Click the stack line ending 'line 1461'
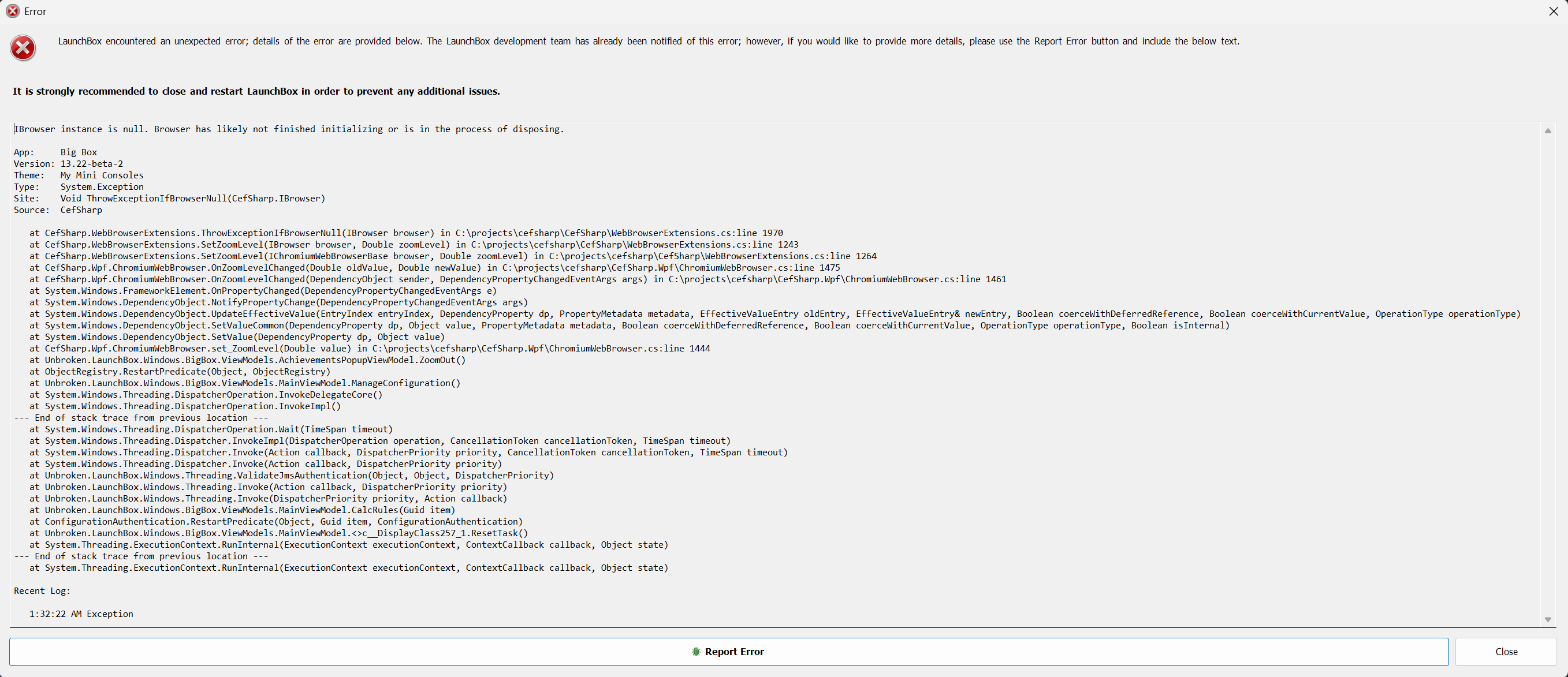The height and width of the screenshot is (677, 1568). (x=518, y=279)
